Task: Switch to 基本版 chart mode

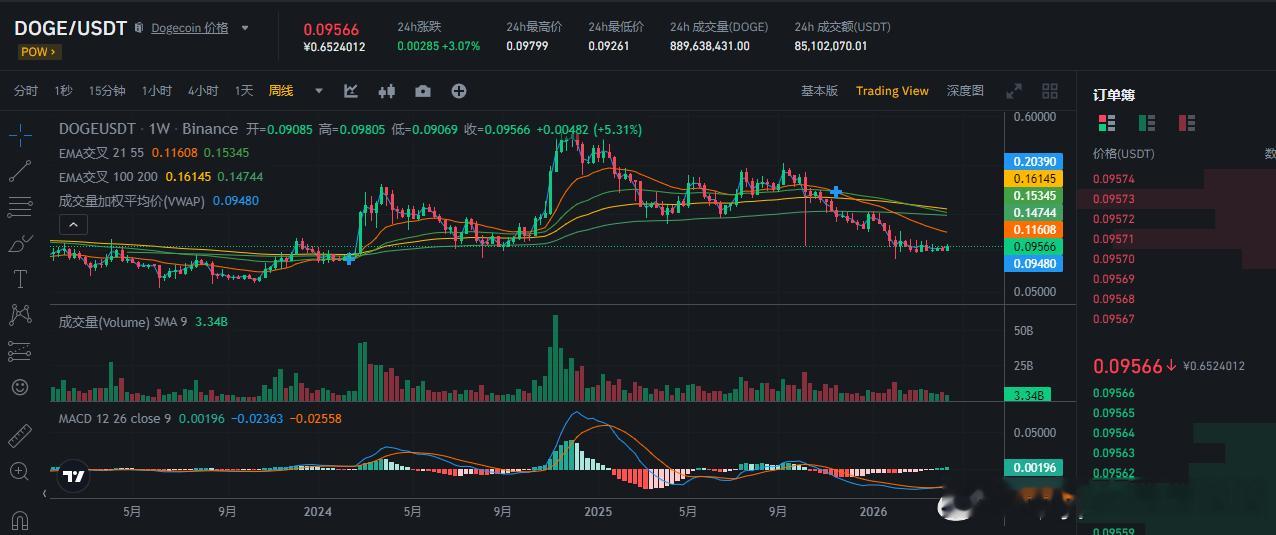Action: point(820,91)
